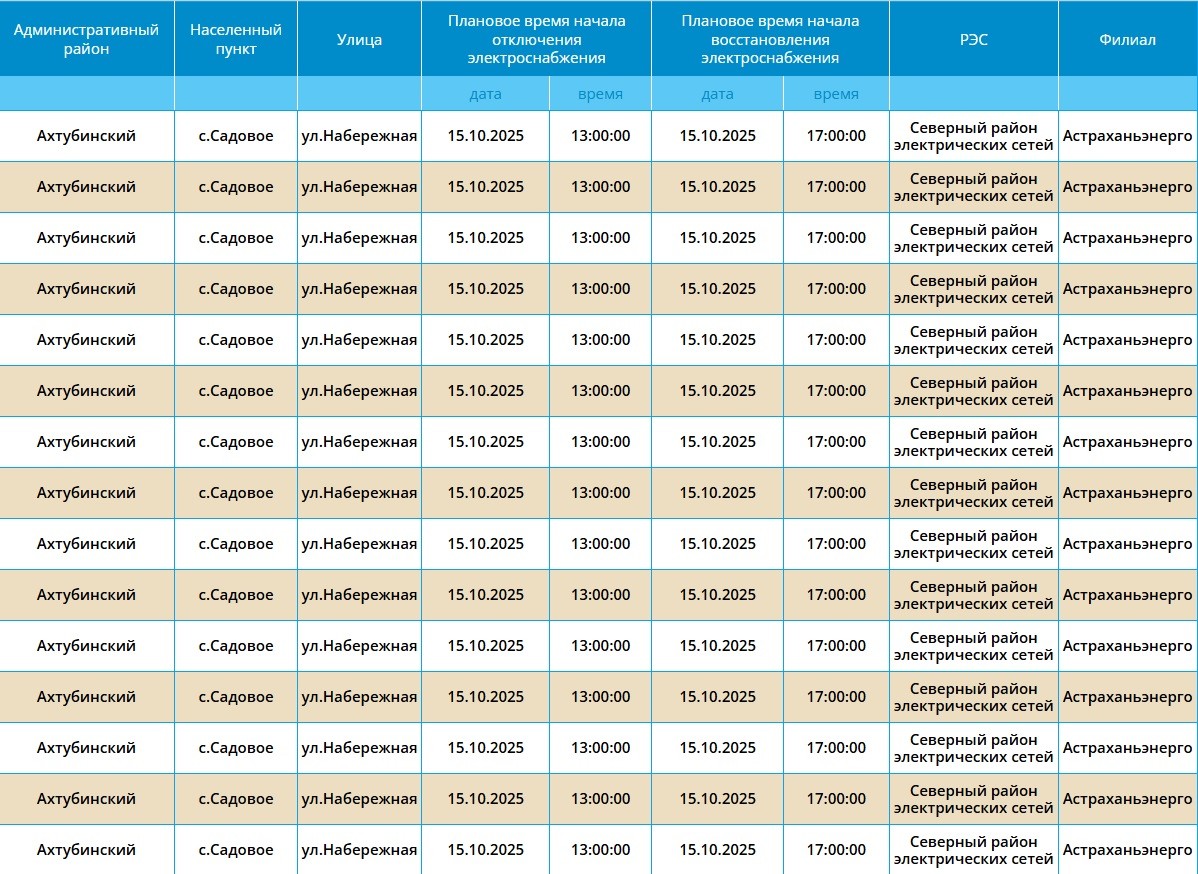Click the "Плановое время начала восстановления" header
This screenshot has width=1198, height=874.
[x=770, y=39]
